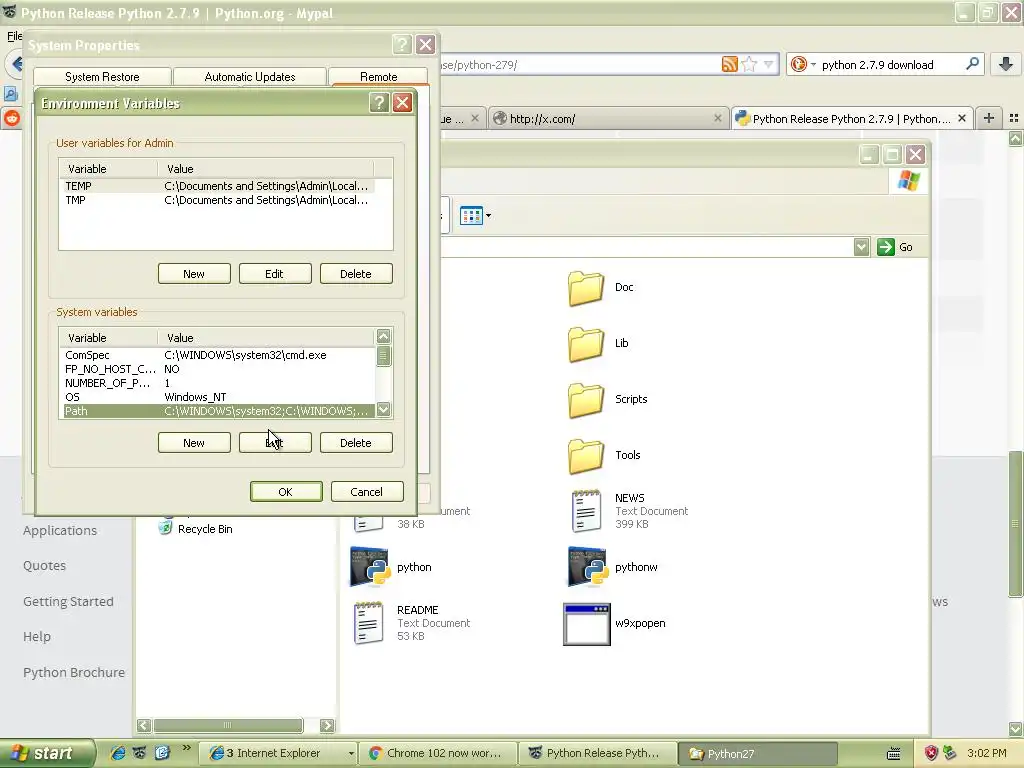Click Edit under User variables for Admin
This screenshot has width=1024, height=768.
tap(275, 274)
